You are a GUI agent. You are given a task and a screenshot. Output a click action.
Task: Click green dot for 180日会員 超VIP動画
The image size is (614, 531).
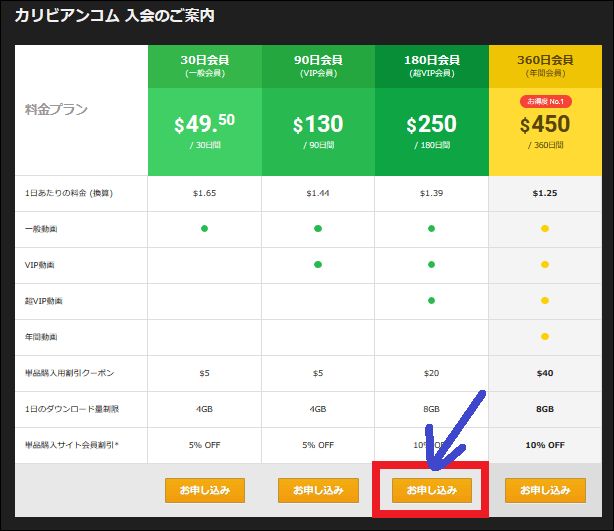coord(431,301)
